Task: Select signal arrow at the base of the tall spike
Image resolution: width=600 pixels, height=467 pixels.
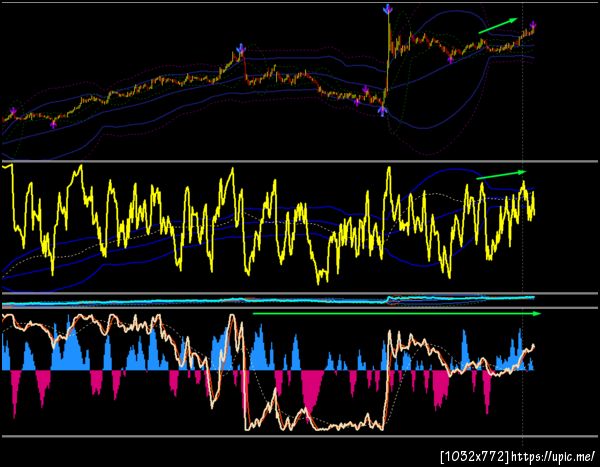Action: coord(382,111)
